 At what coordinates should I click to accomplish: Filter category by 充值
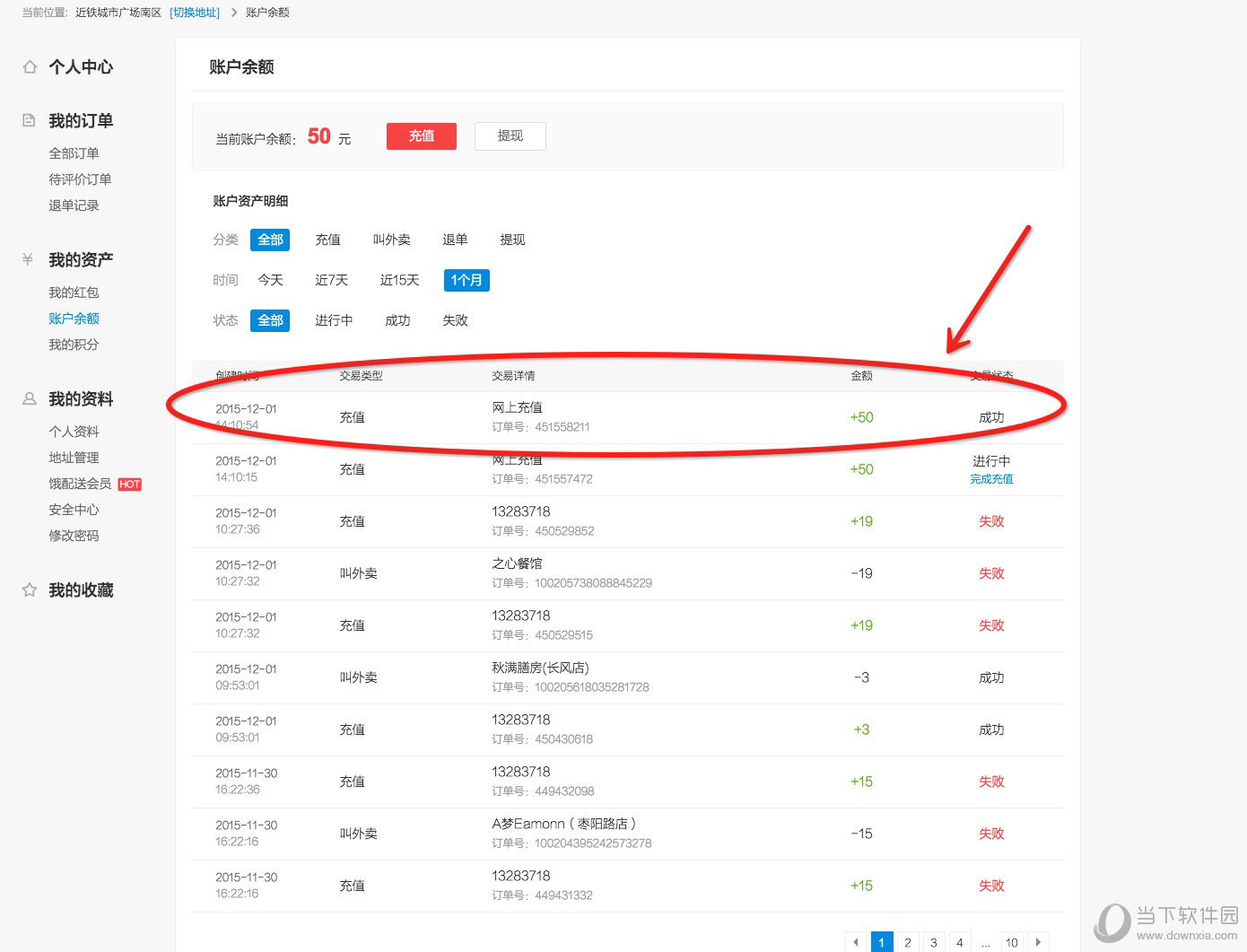[x=327, y=240]
